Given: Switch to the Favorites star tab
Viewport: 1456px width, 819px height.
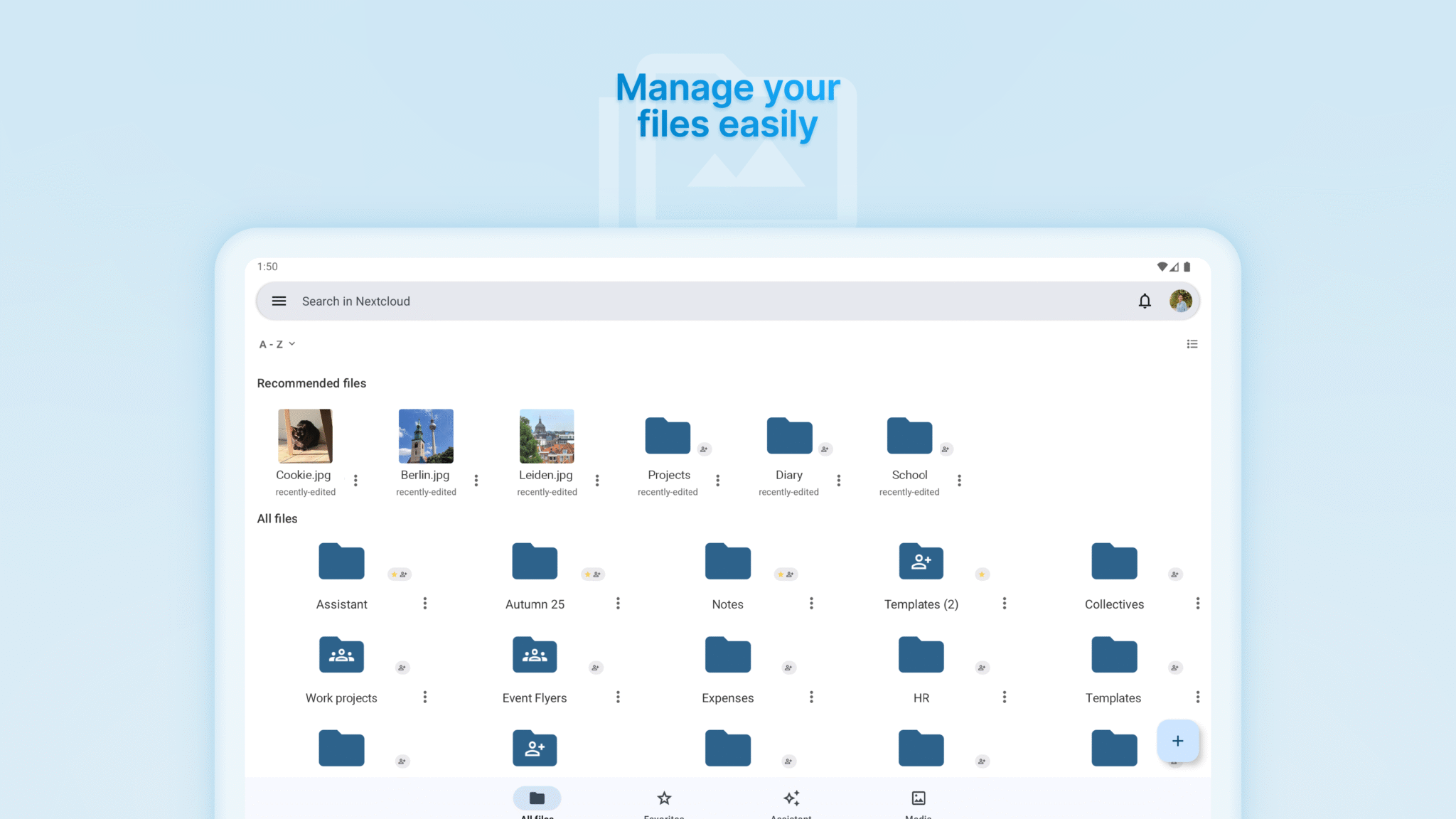Looking at the screenshot, I should click(664, 803).
